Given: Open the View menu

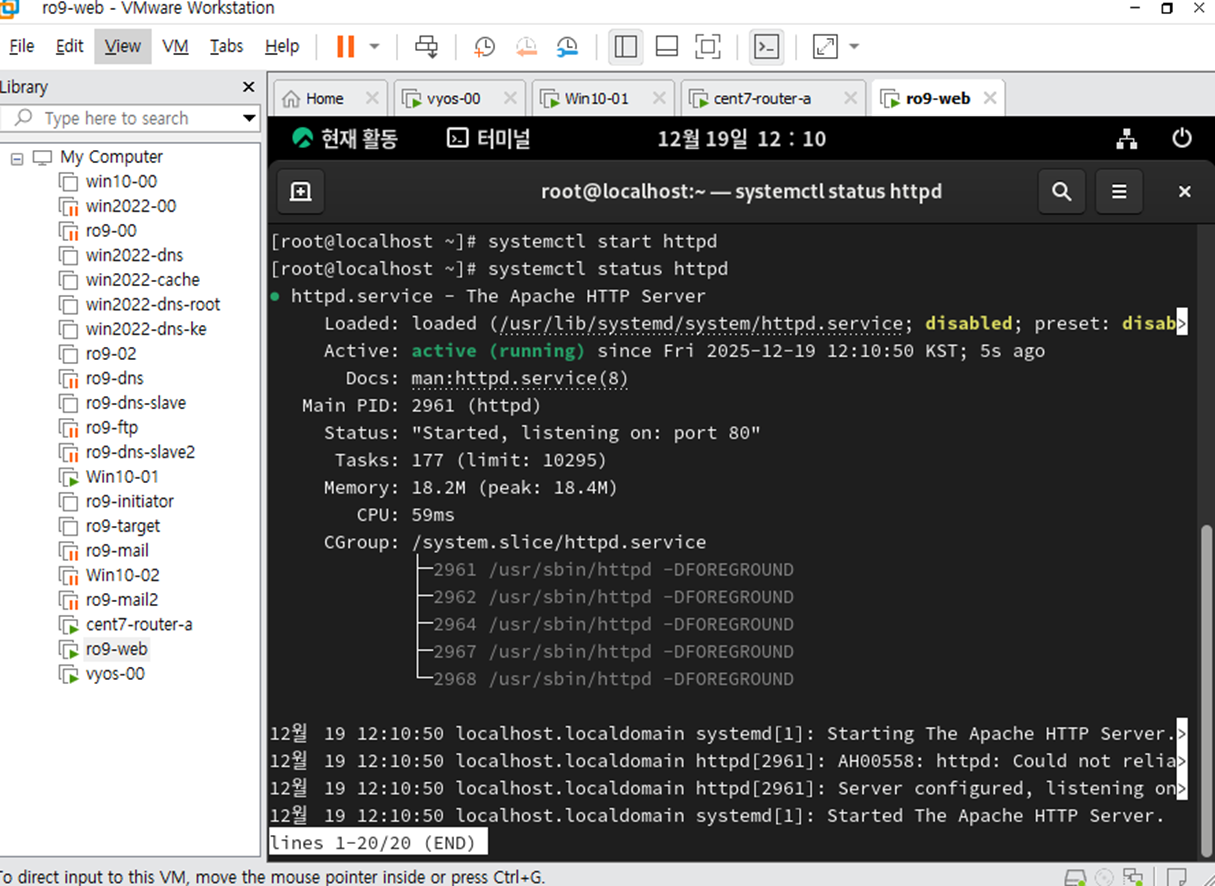Looking at the screenshot, I should pyautogui.click(x=123, y=46).
